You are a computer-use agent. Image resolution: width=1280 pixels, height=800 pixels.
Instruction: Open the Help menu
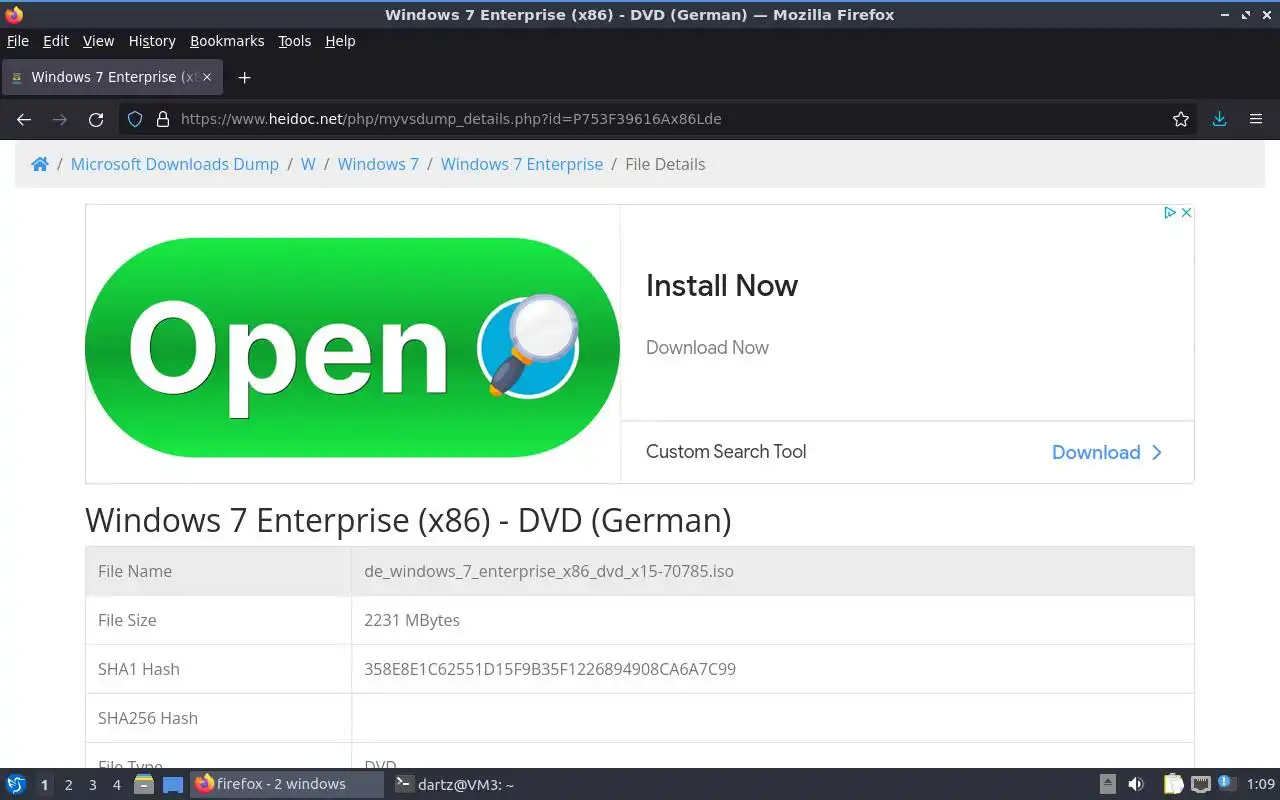[x=340, y=41]
